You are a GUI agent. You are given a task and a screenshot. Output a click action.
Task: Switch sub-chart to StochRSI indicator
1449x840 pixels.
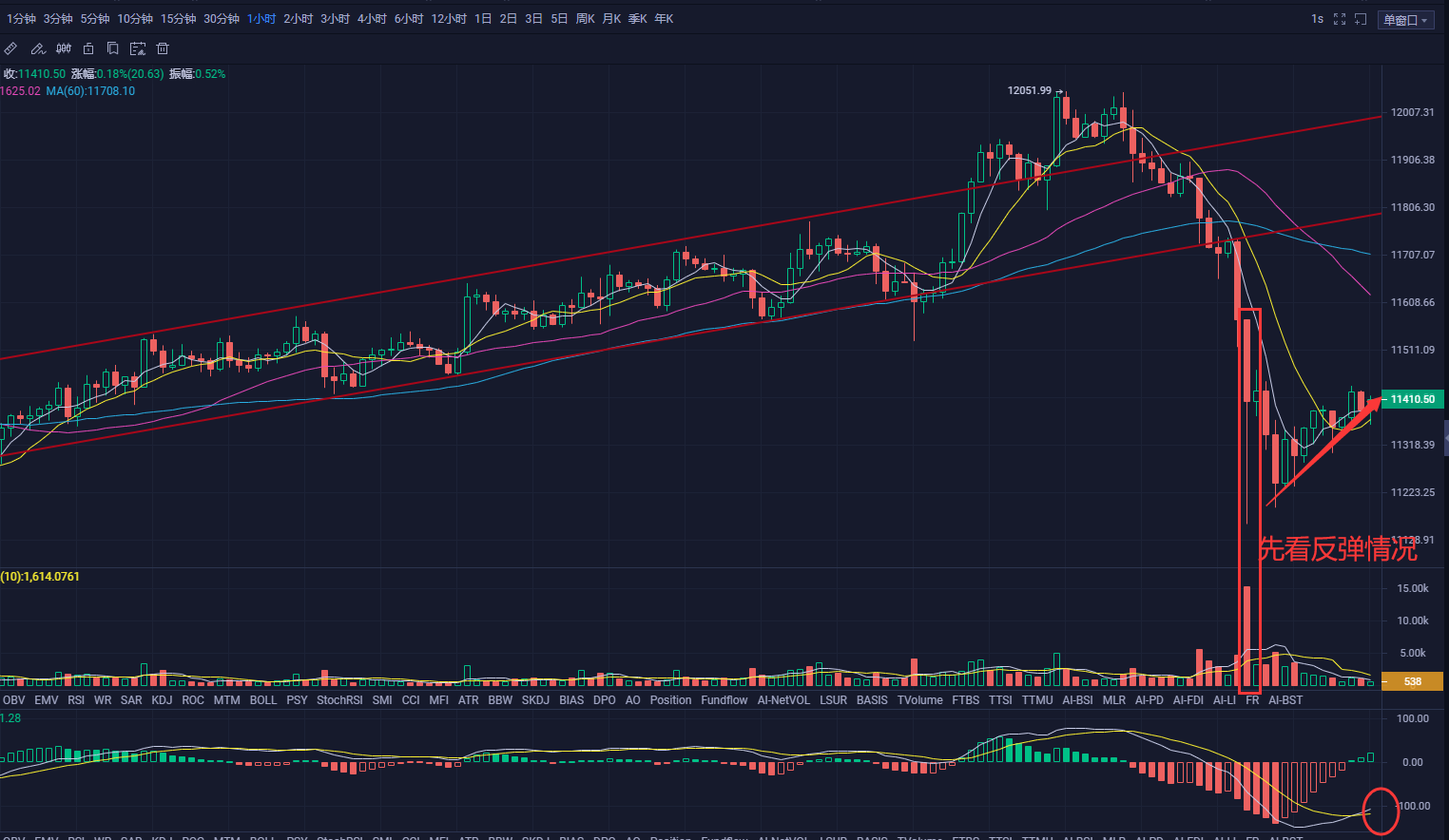339,700
